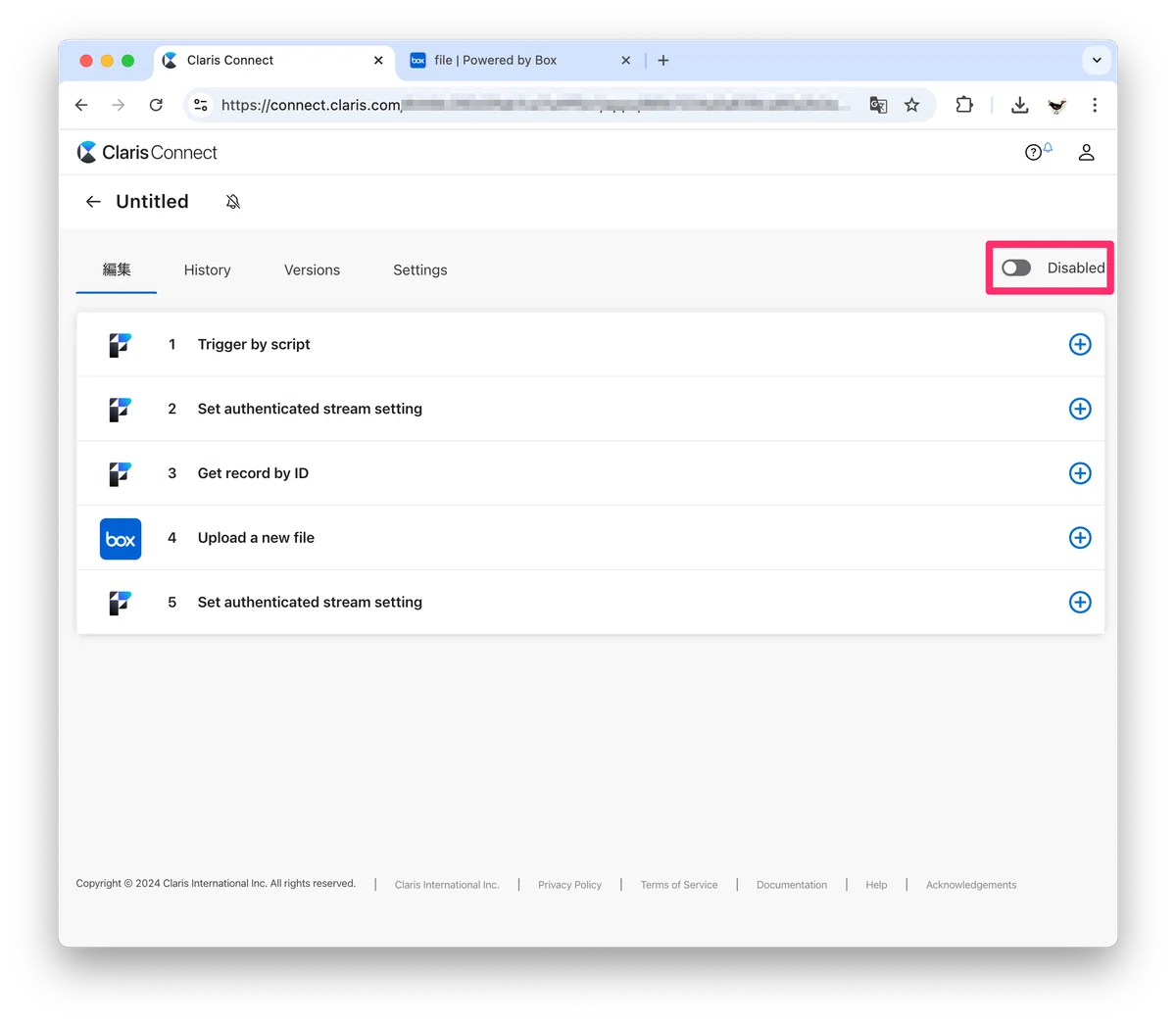
Task: Open the Terms of Service link
Action: pos(679,885)
